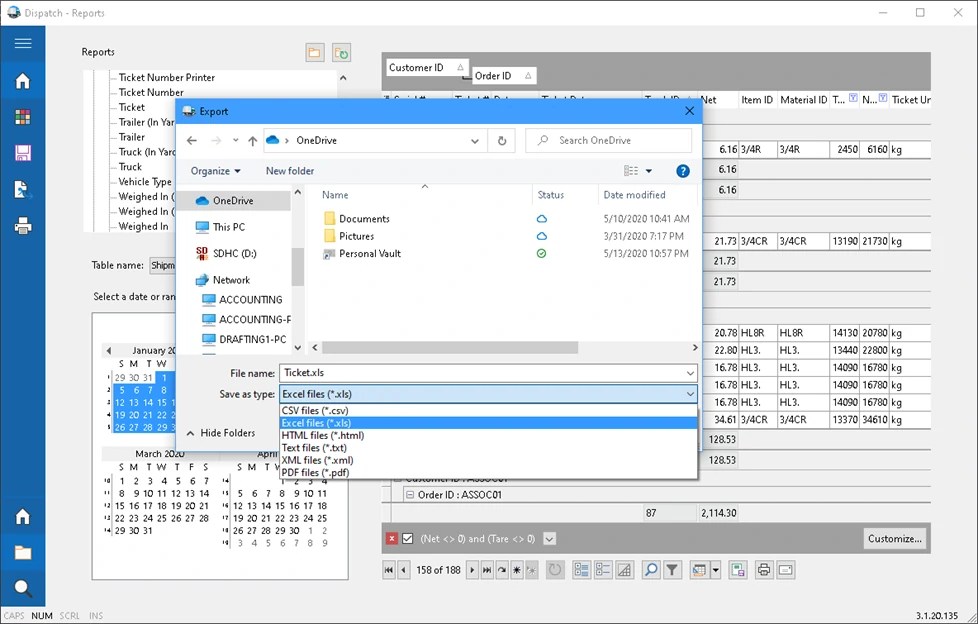This screenshot has width=978, height=624.
Task: Select the Print icon in left sidebar
Action: (x=24, y=226)
